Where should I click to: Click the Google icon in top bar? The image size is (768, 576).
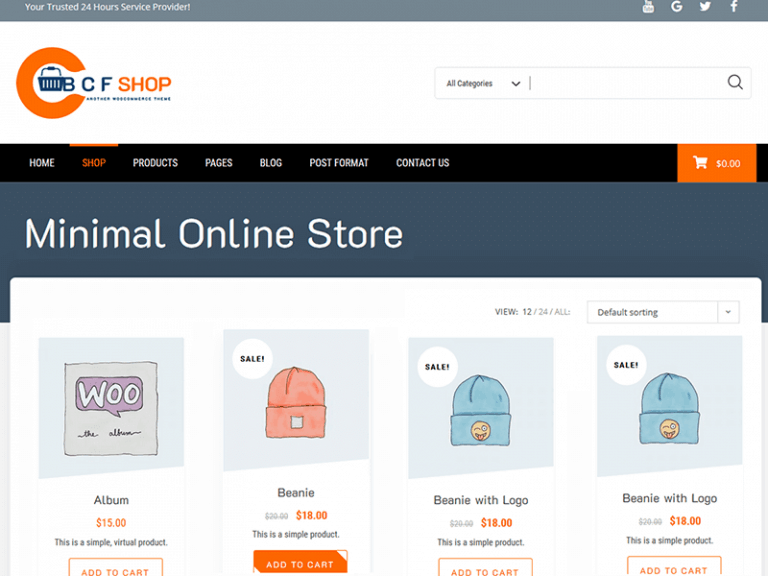pos(676,6)
